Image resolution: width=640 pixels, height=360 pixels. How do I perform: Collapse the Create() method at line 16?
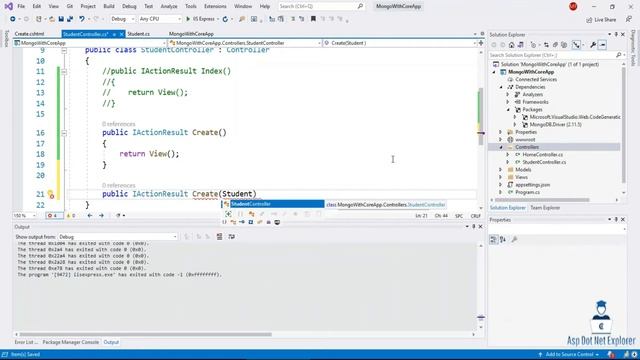(64, 133)
